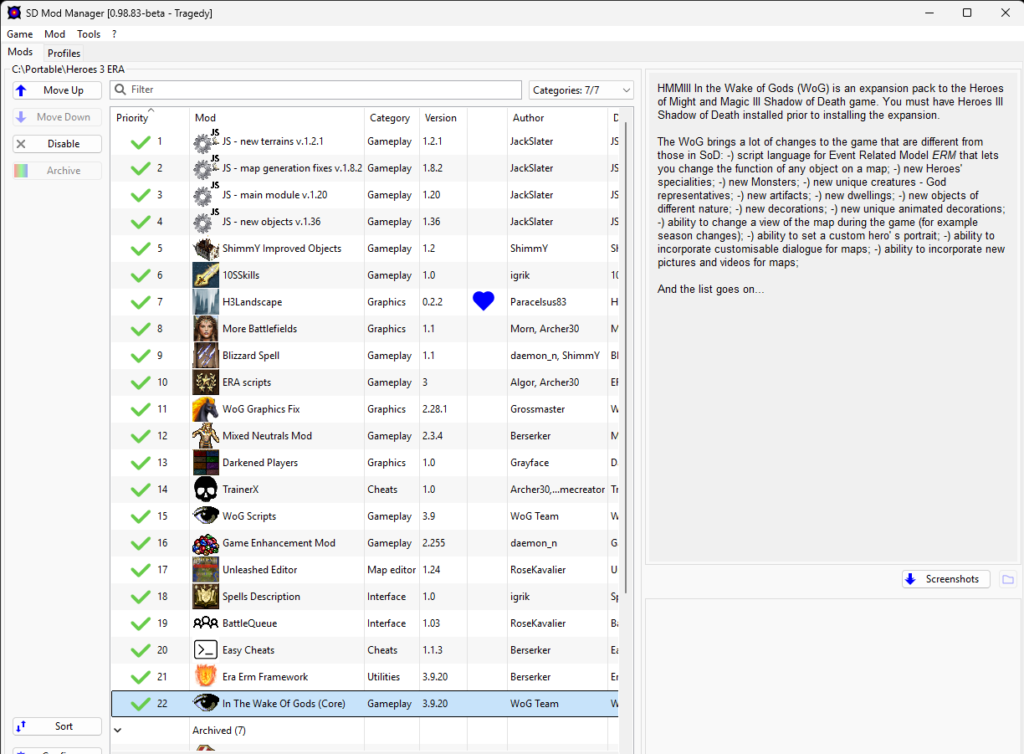Click the JS - map generation fixes gear icon
Screen dimensions: 1024x754
point(206,168)
